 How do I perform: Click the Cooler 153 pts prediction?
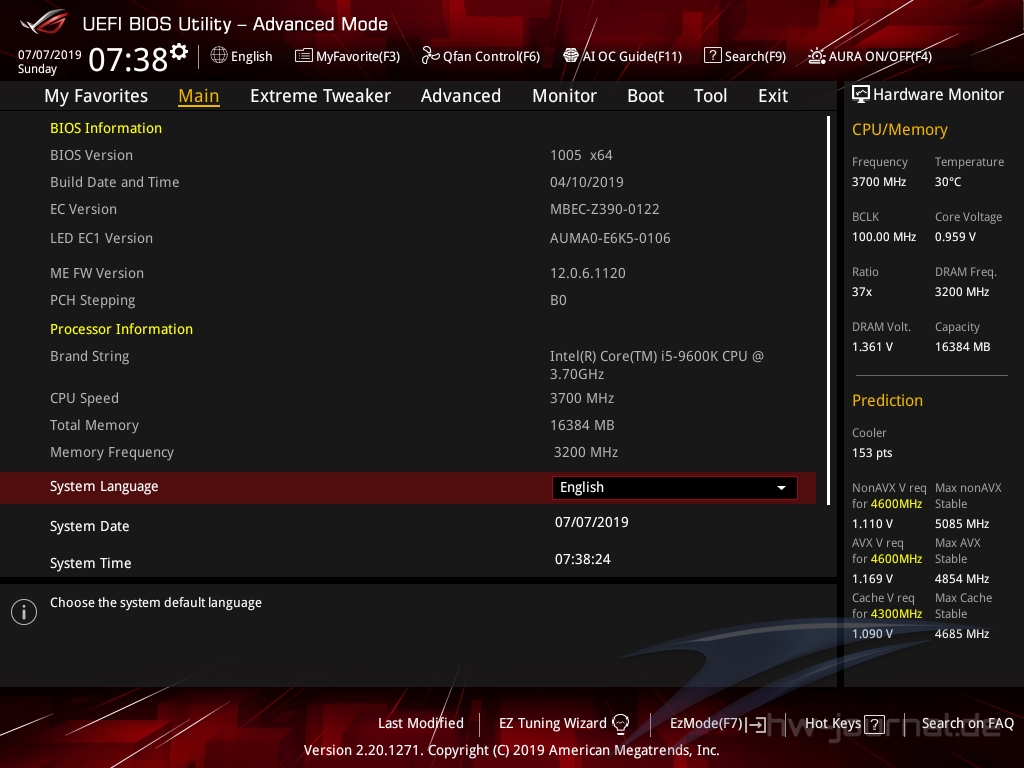pyautogui.click(x=872, y=453)
